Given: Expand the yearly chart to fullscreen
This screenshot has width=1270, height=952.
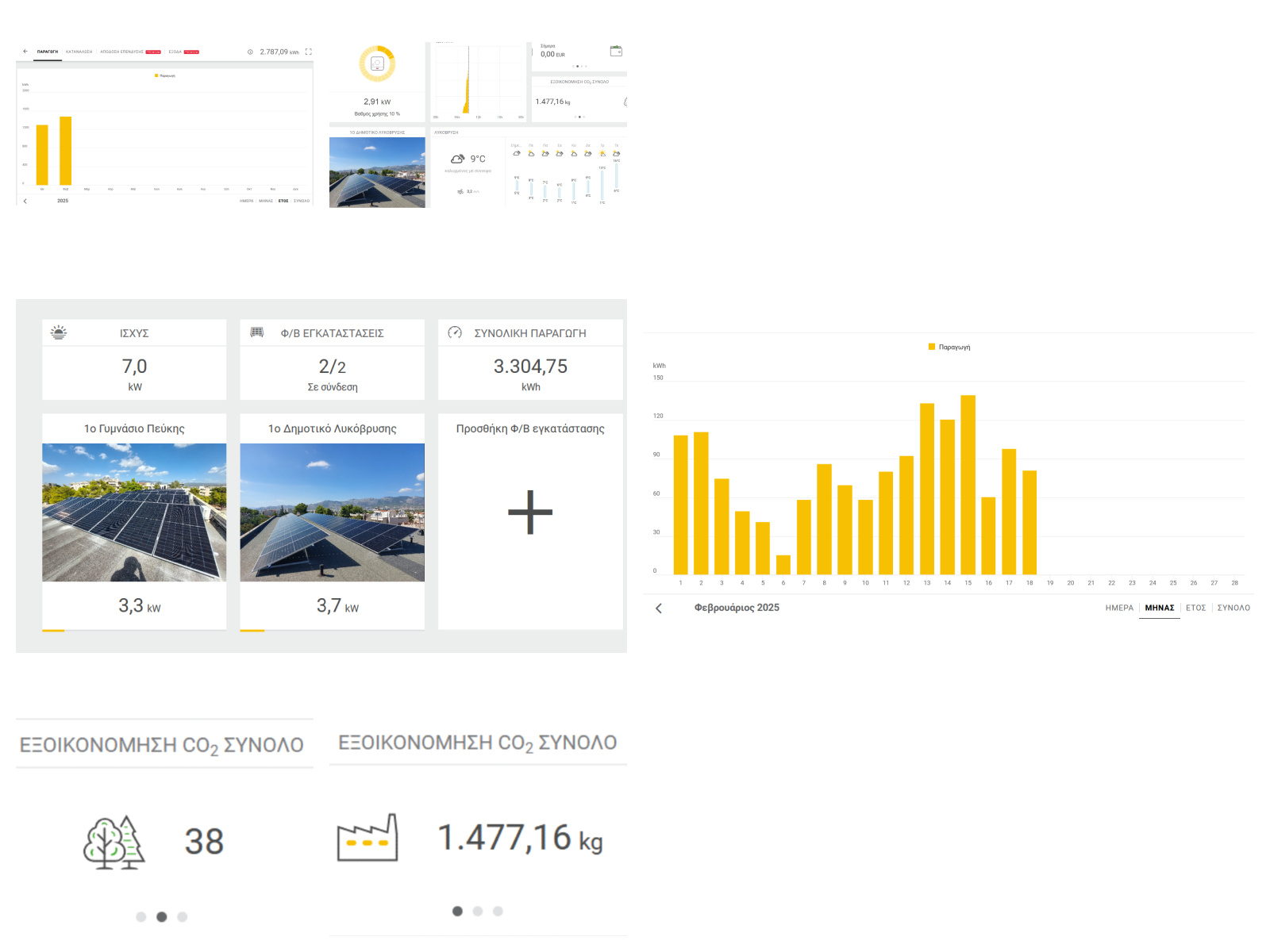Looking at the screenshot, I should [x=309, y=52].
